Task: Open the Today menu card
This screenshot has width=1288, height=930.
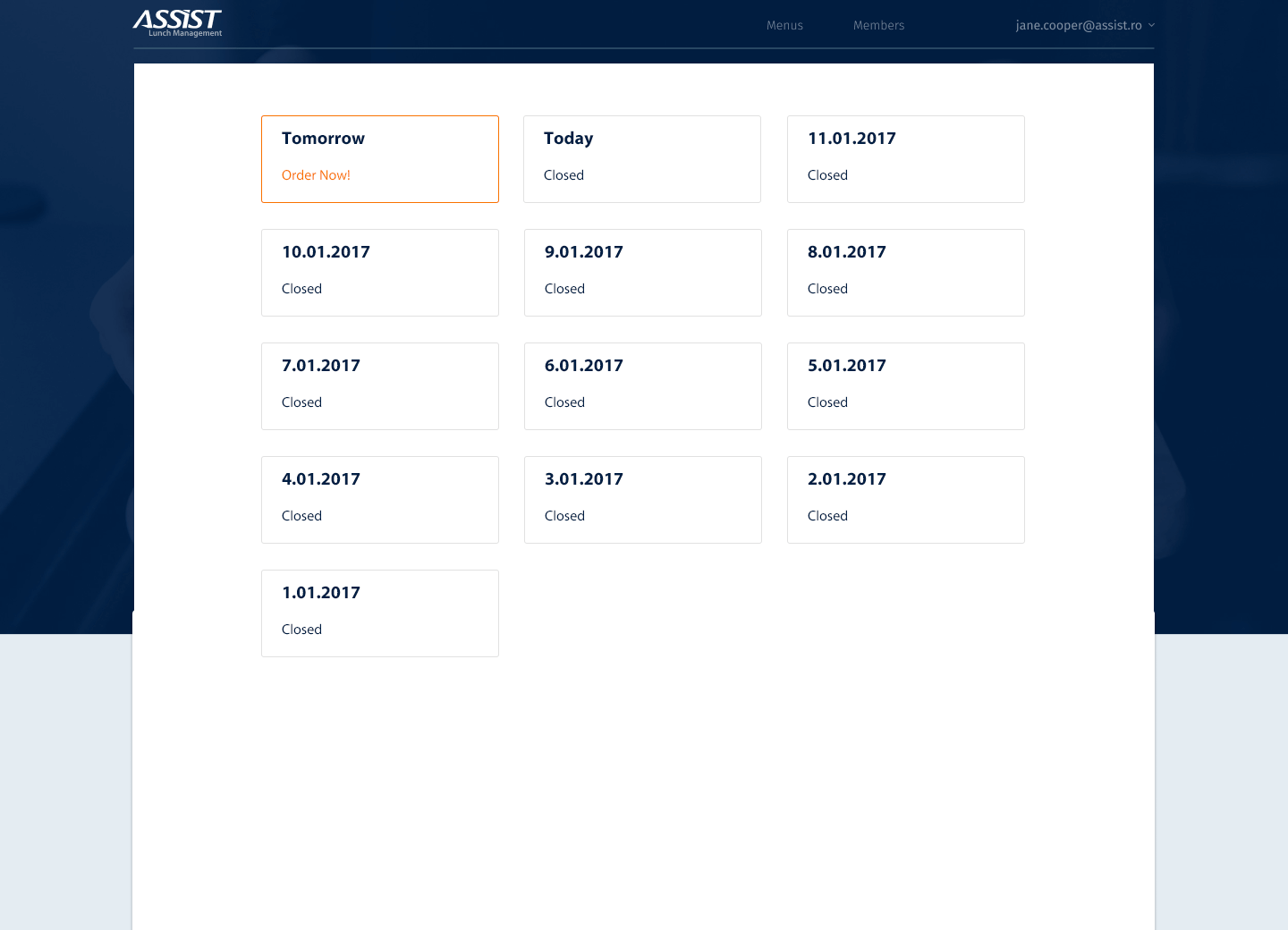Action: coord(642,159)
